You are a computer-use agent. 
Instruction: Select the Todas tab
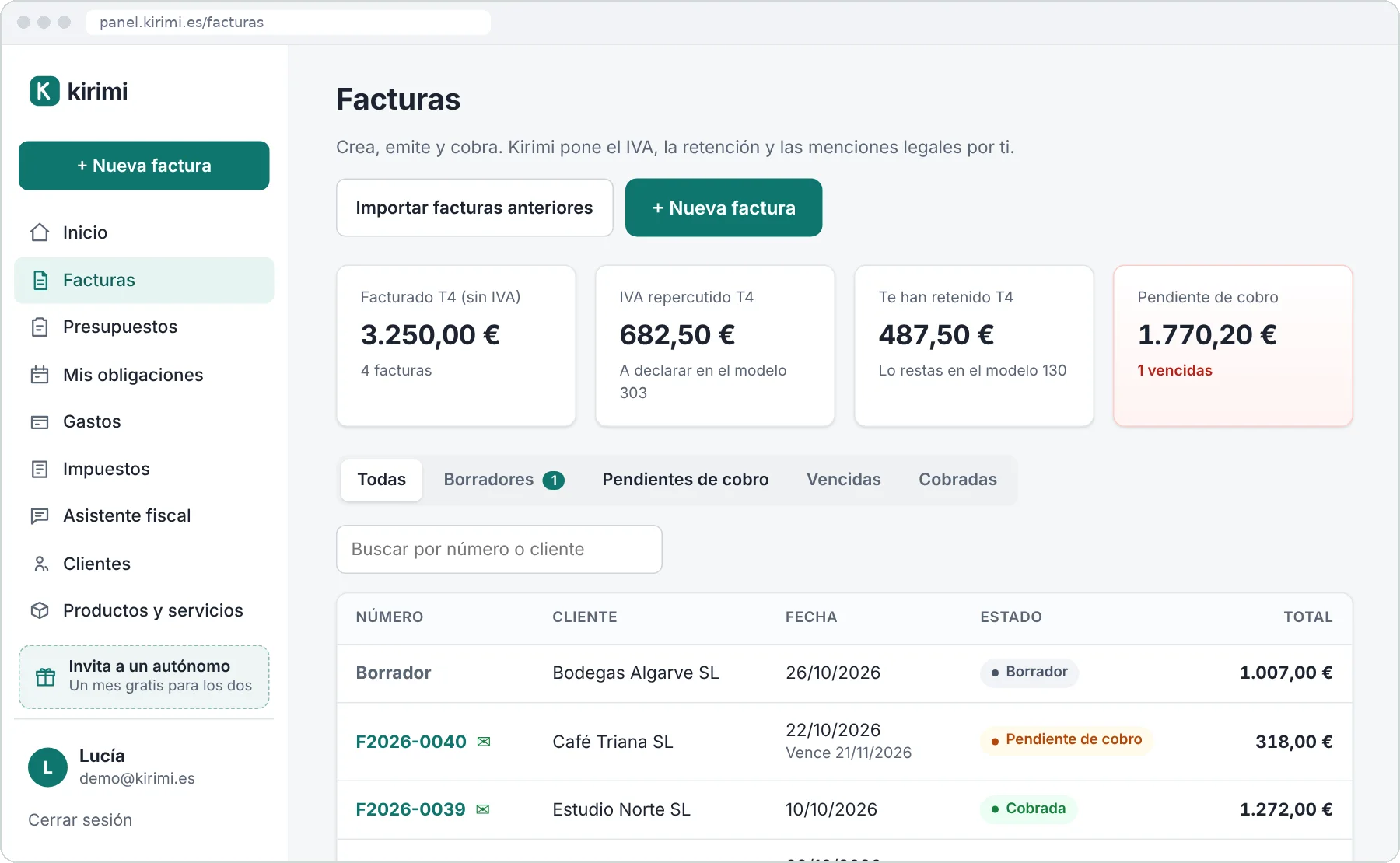[381, 480]
